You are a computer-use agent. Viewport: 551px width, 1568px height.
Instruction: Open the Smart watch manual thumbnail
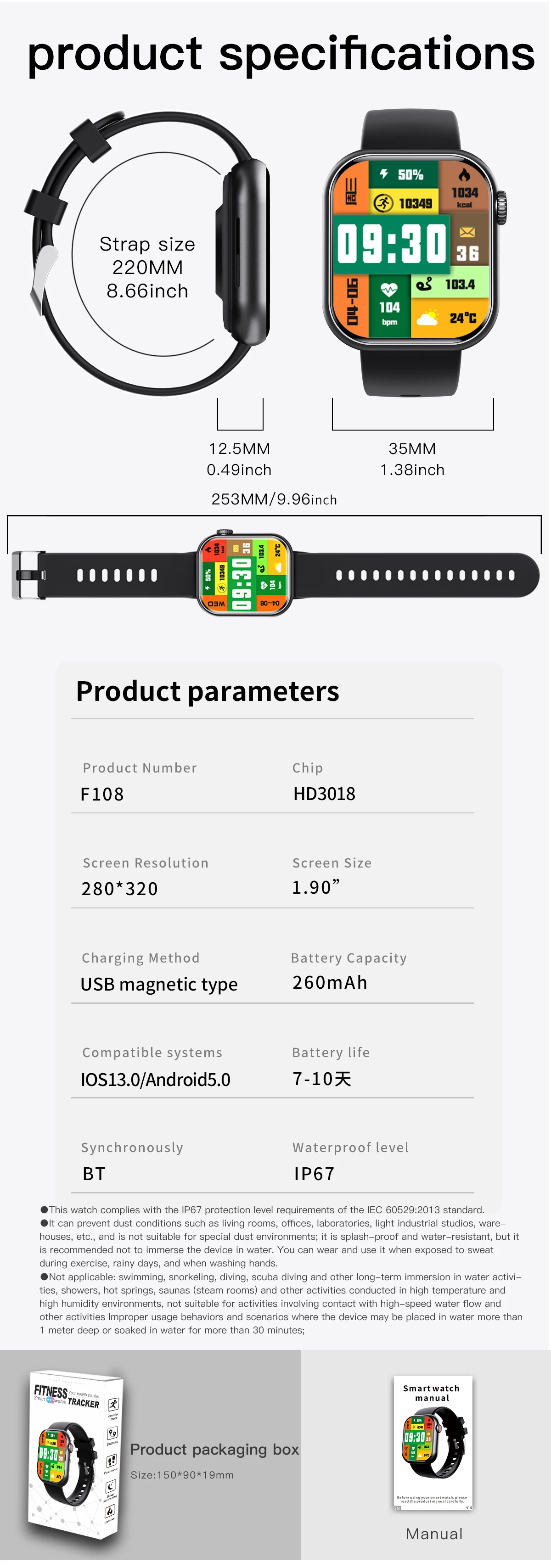click(x=433, y=1443)
